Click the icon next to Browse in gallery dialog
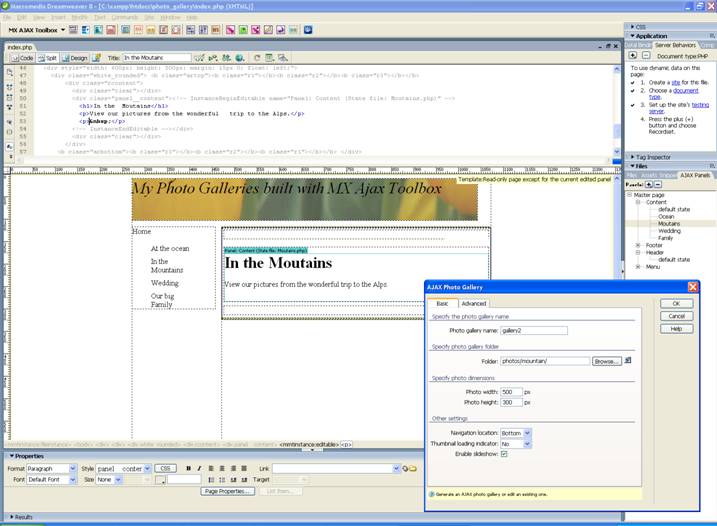This screenshot has width=717, height=526. (x=628, y=360)
